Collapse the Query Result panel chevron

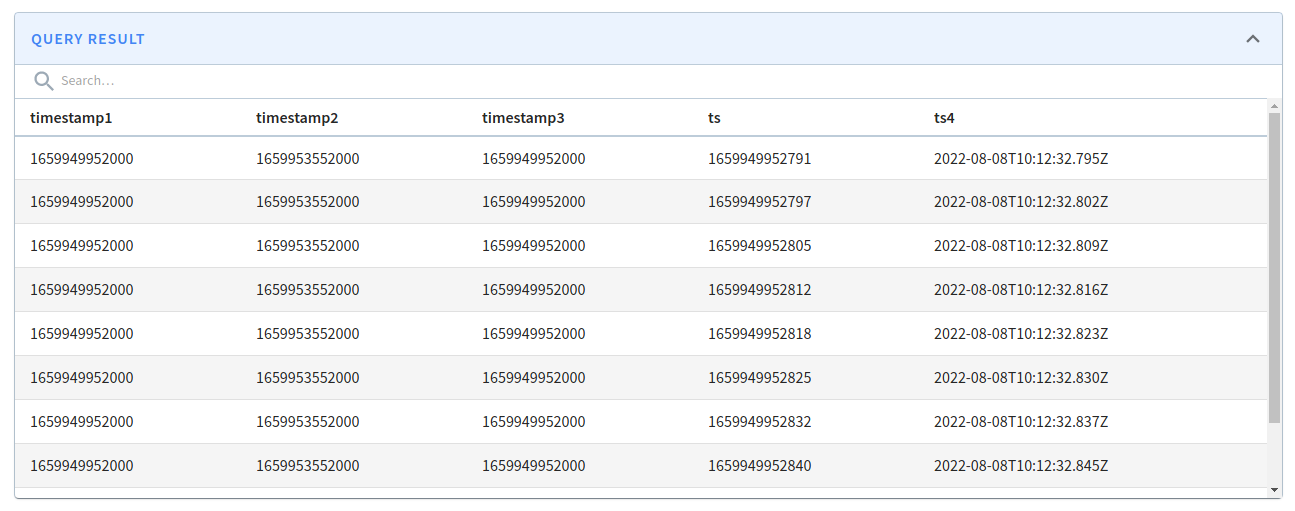point(1252,39)
